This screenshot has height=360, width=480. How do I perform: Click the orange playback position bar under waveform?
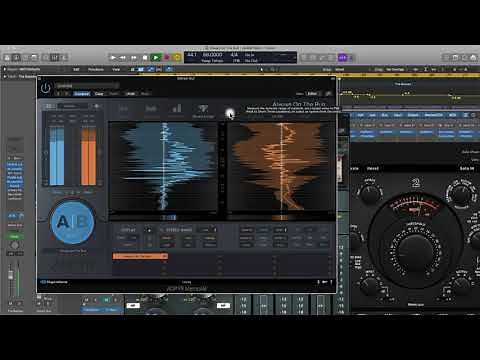pos(280,218)
